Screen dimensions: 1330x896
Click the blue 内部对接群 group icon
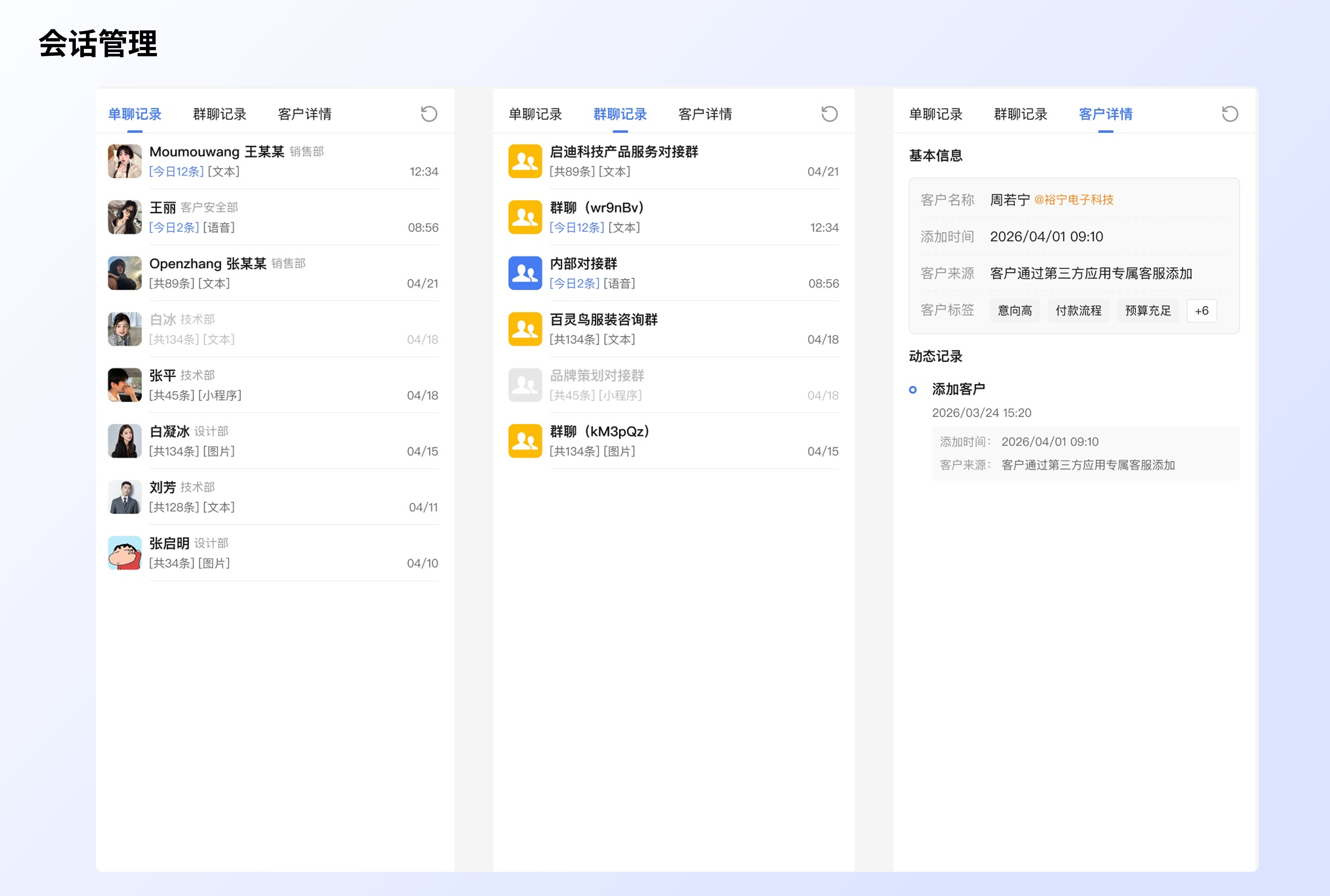pyautogui.click(x=525, y=273)
